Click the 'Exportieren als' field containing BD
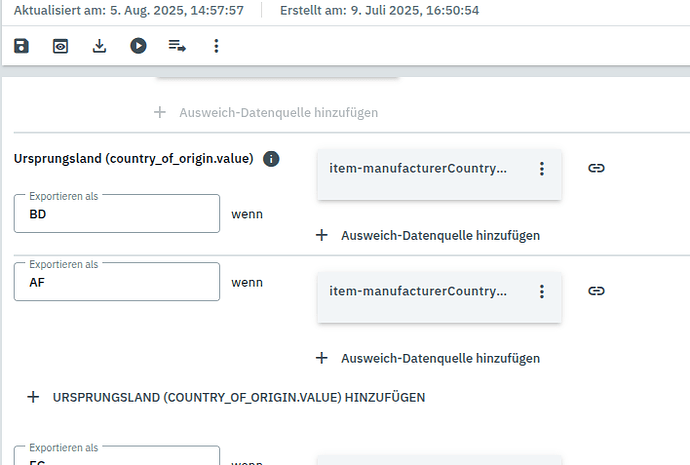This screenshot has width=690, height=465. (117, 214)
